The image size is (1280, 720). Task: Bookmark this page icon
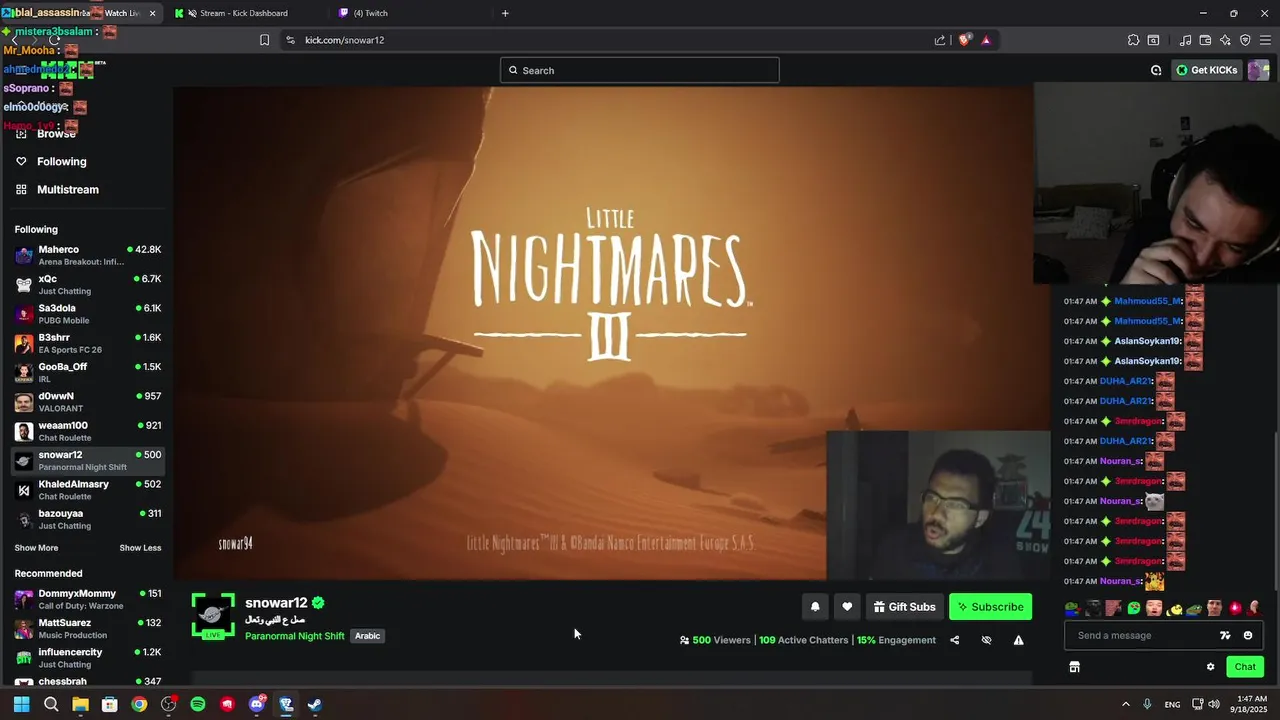pos(264,40)
